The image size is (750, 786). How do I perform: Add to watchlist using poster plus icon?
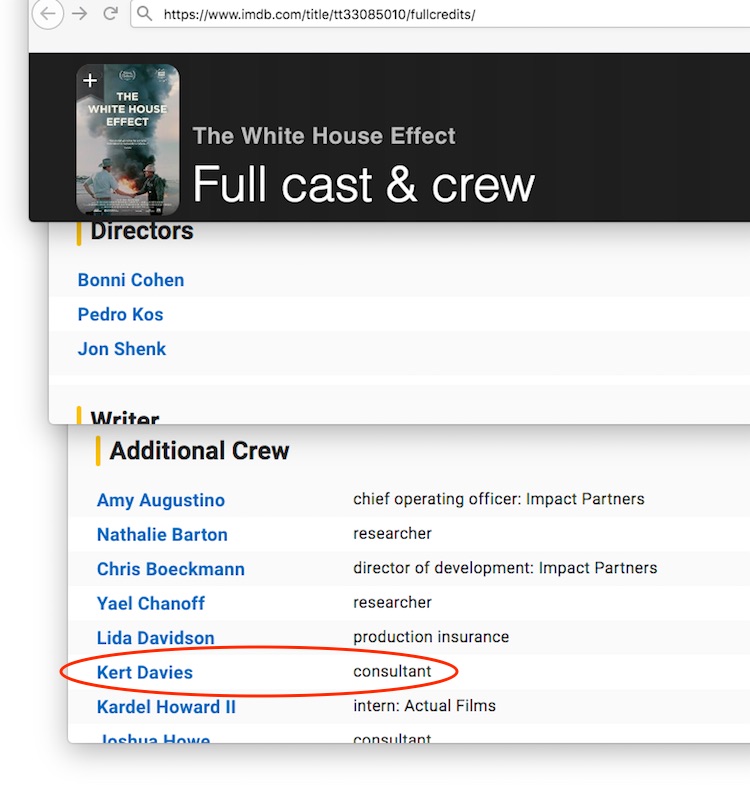(90, 81)
